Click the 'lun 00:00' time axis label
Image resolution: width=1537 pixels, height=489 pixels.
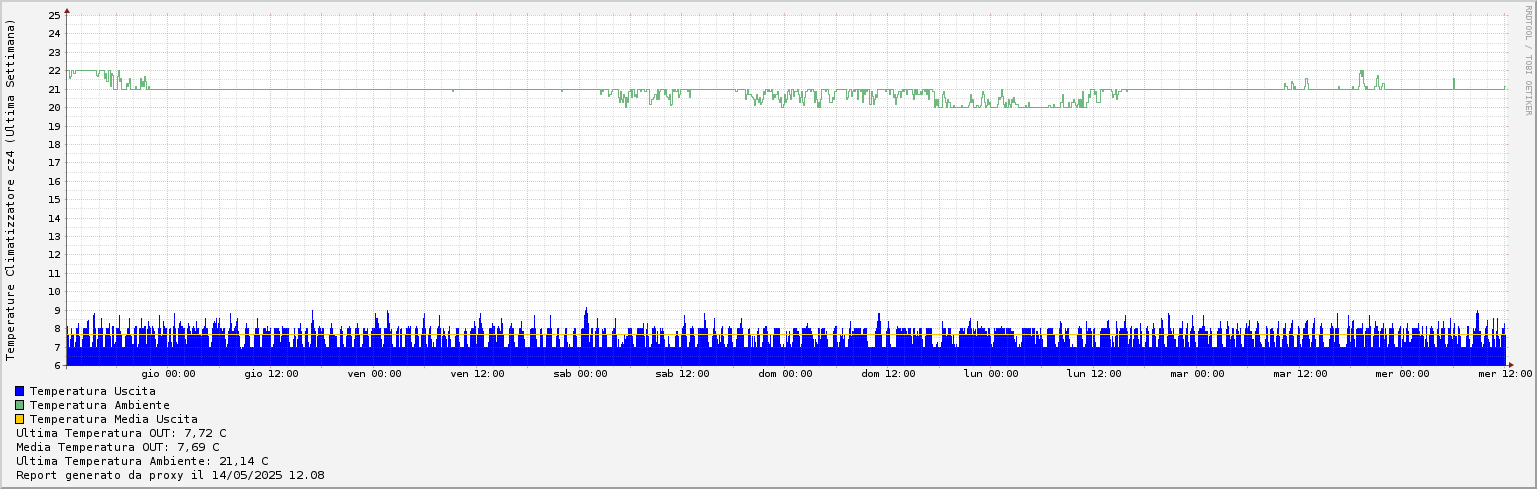click(991, 374)
